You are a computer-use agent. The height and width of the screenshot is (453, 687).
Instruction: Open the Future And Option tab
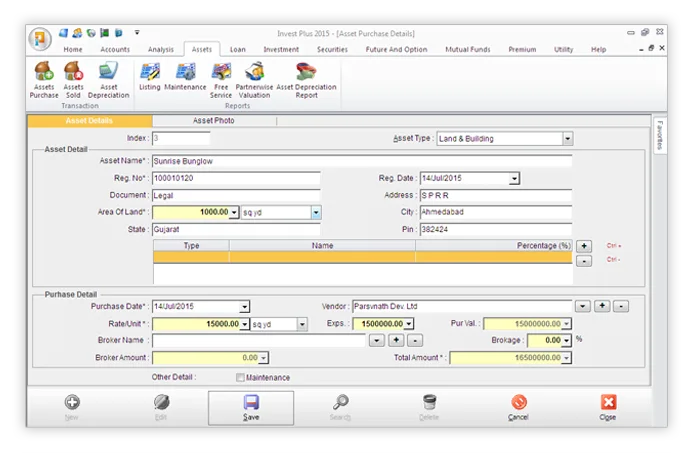point(397,50)
